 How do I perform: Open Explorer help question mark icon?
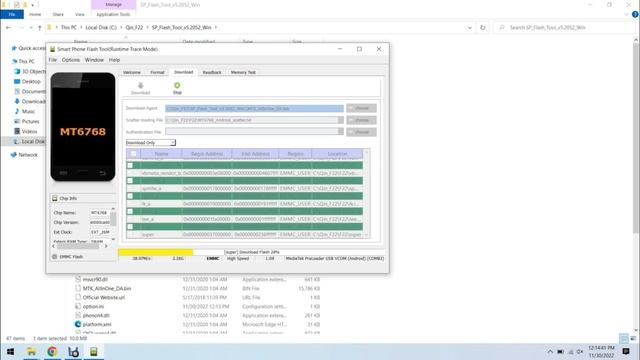635,14
